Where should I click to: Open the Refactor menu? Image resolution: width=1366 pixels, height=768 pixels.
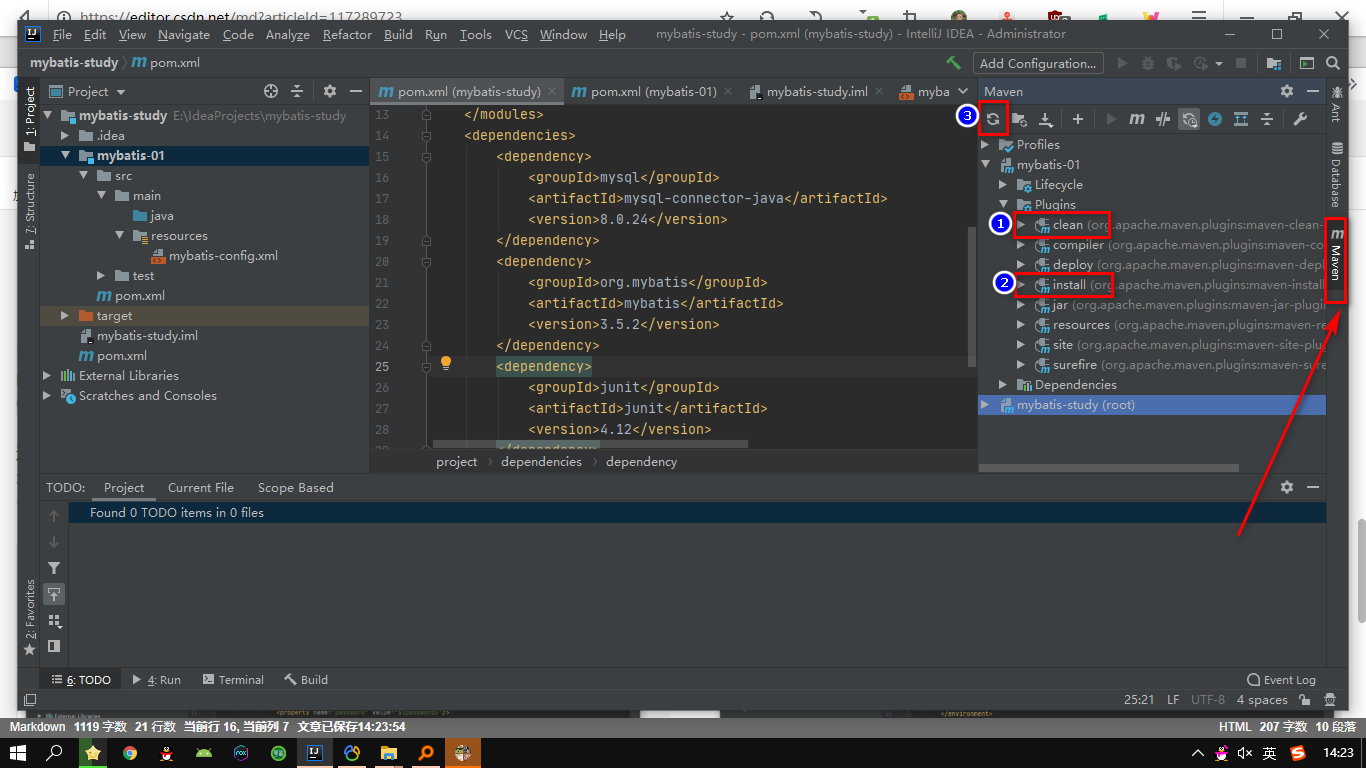[x=346, y=34]
